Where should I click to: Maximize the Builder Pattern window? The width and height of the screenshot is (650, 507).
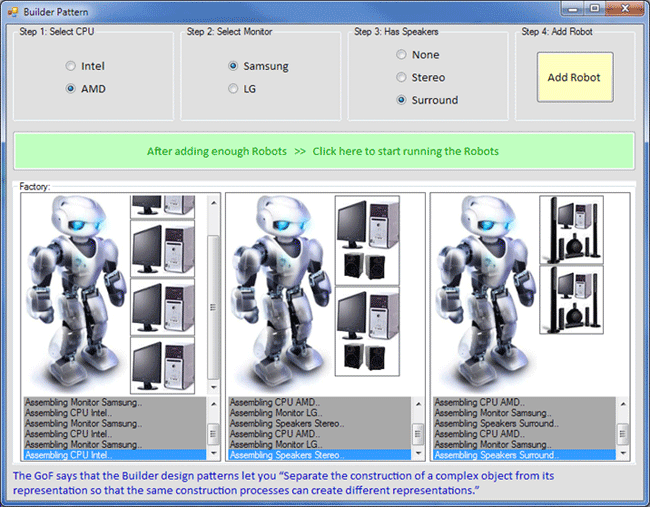(x=595, y=9)
